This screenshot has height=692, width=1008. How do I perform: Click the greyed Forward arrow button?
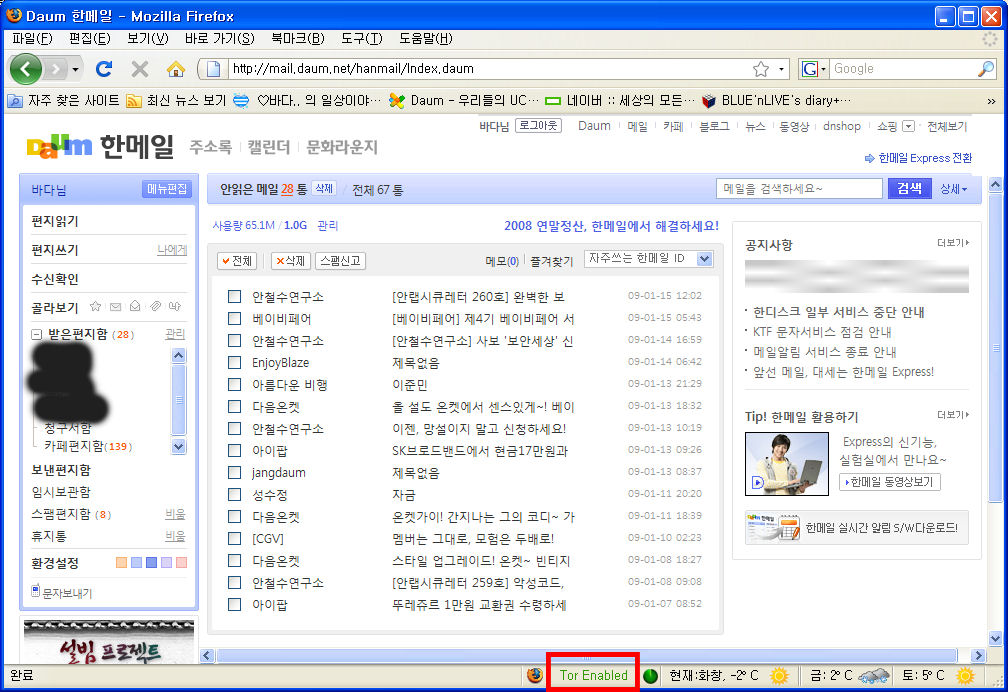[56, 69]
